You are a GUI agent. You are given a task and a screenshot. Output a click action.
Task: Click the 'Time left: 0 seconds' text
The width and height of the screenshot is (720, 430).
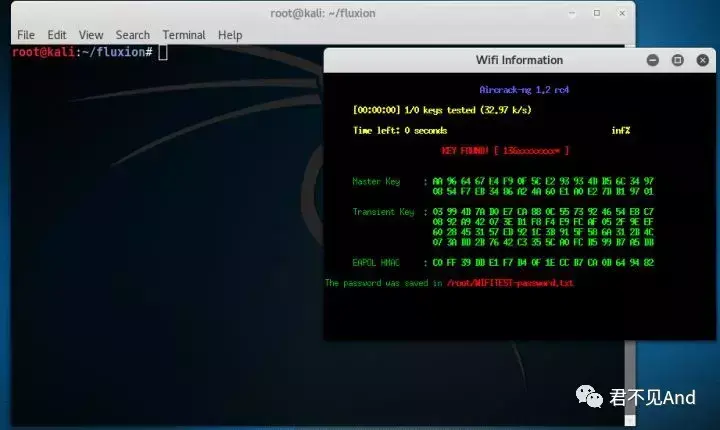pyautogui.click(x=400, y=130)
